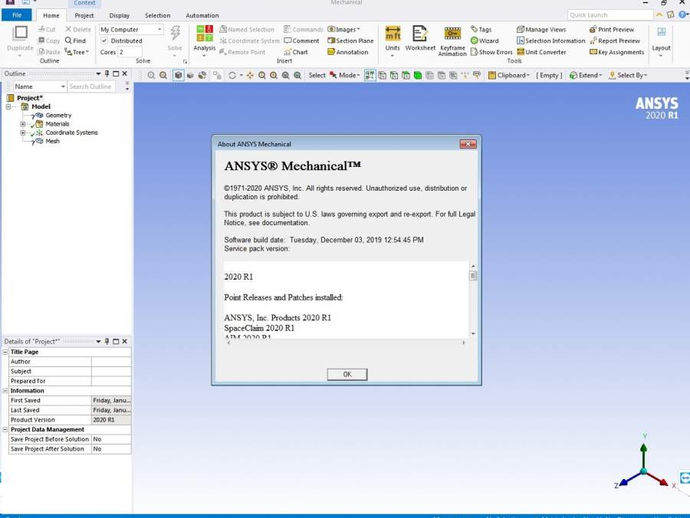
Task: Click the Pan view toolbar icon
Action: click(250, 75)
